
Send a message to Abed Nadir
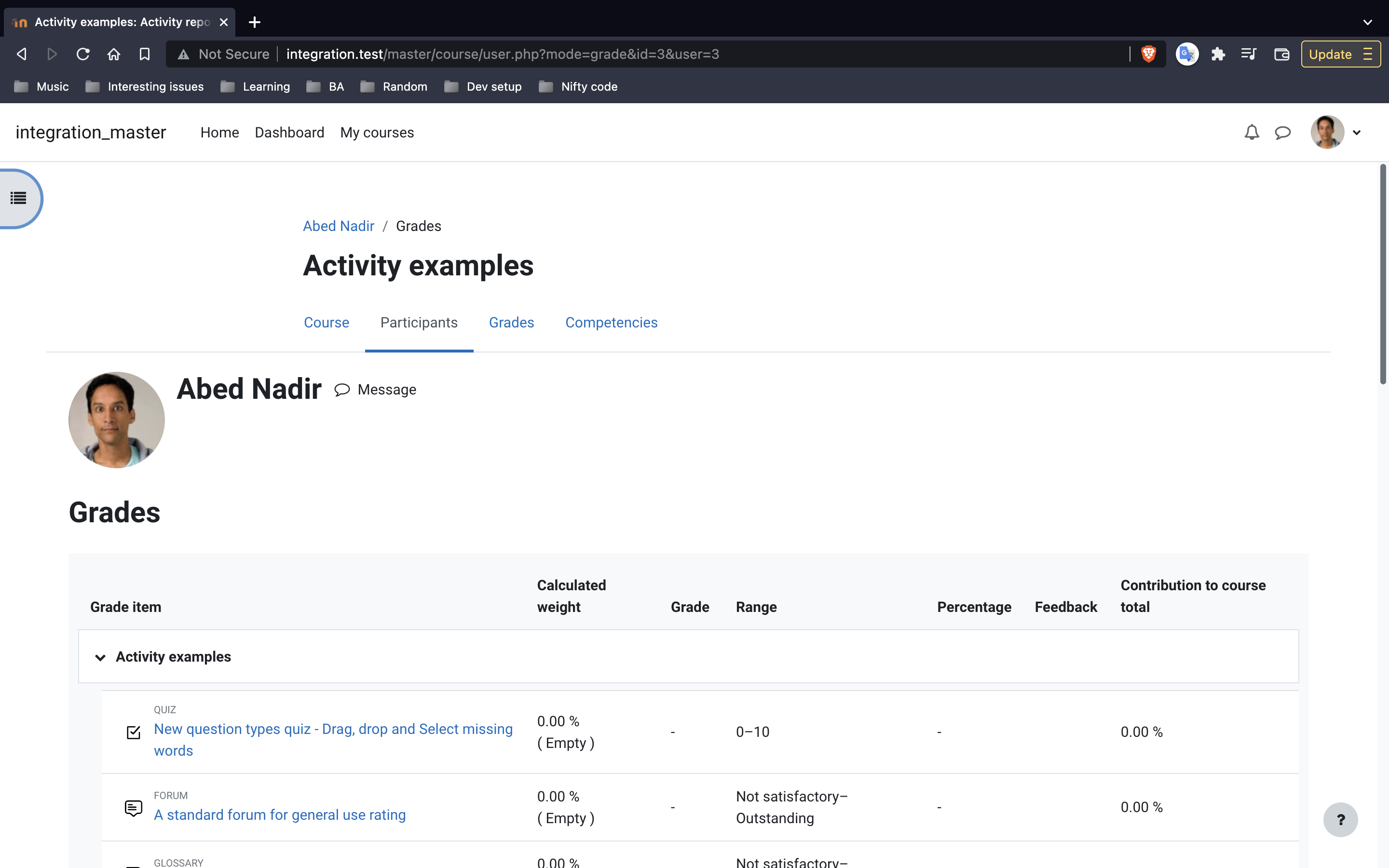(x=375, y=390)
